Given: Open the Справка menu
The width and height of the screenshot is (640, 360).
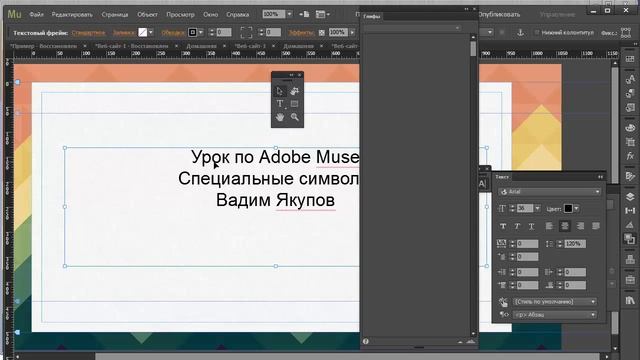Looking at the screenshot, I should point(238,14).
